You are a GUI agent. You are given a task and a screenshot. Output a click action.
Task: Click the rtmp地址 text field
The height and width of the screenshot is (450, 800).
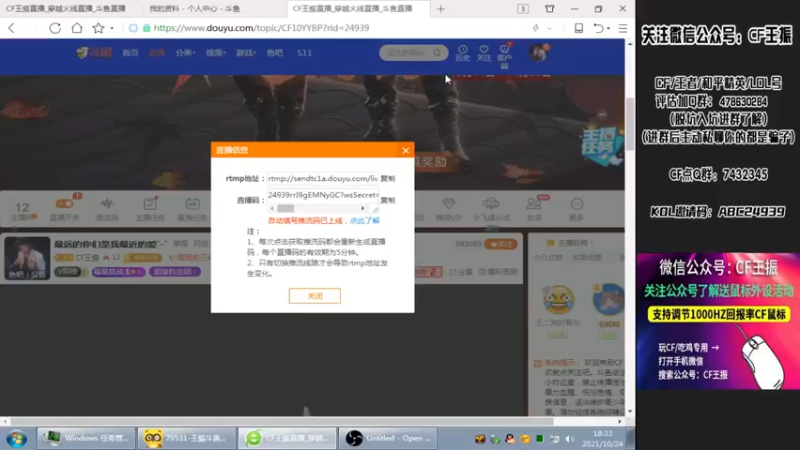point(322,179)
